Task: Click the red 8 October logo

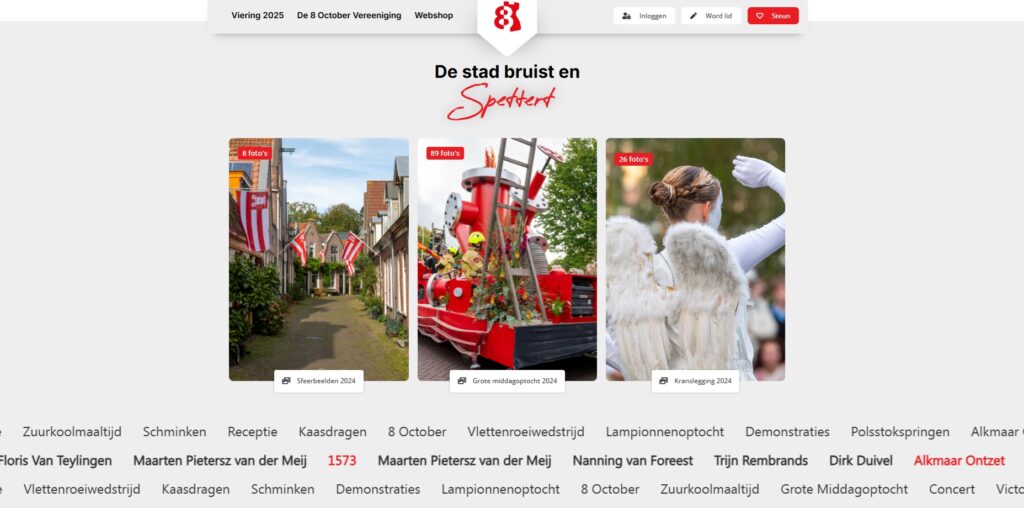Action: pyautogui.click(x=507, y=16)
